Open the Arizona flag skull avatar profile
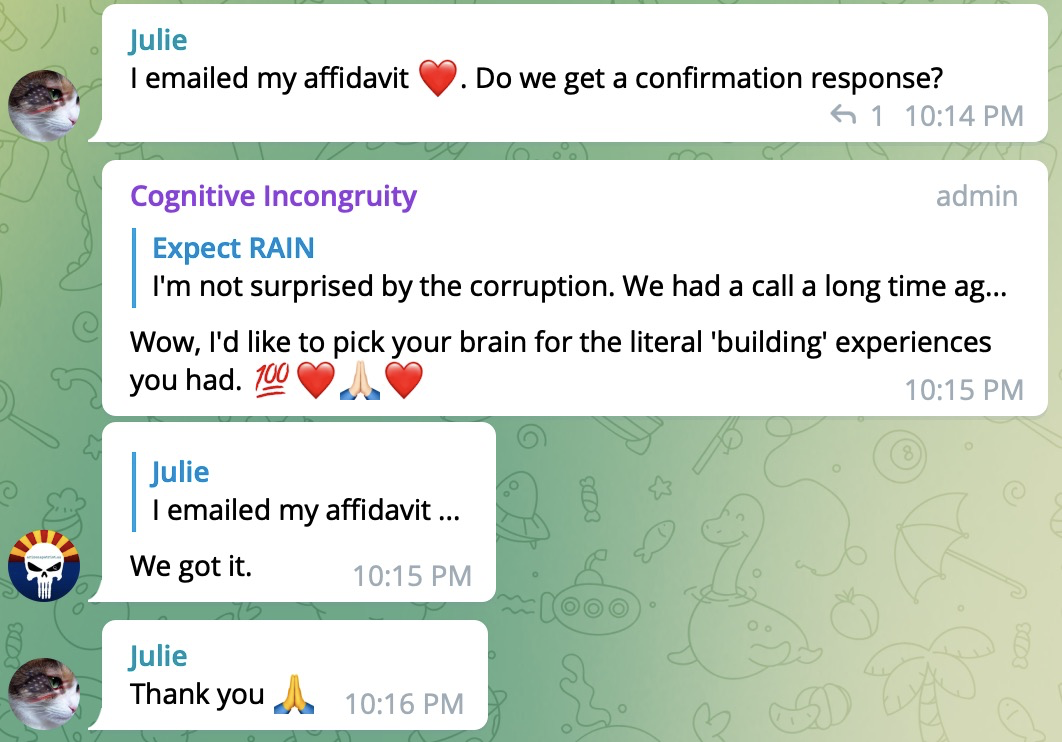The image size is (1062, 742). point(44,566)
